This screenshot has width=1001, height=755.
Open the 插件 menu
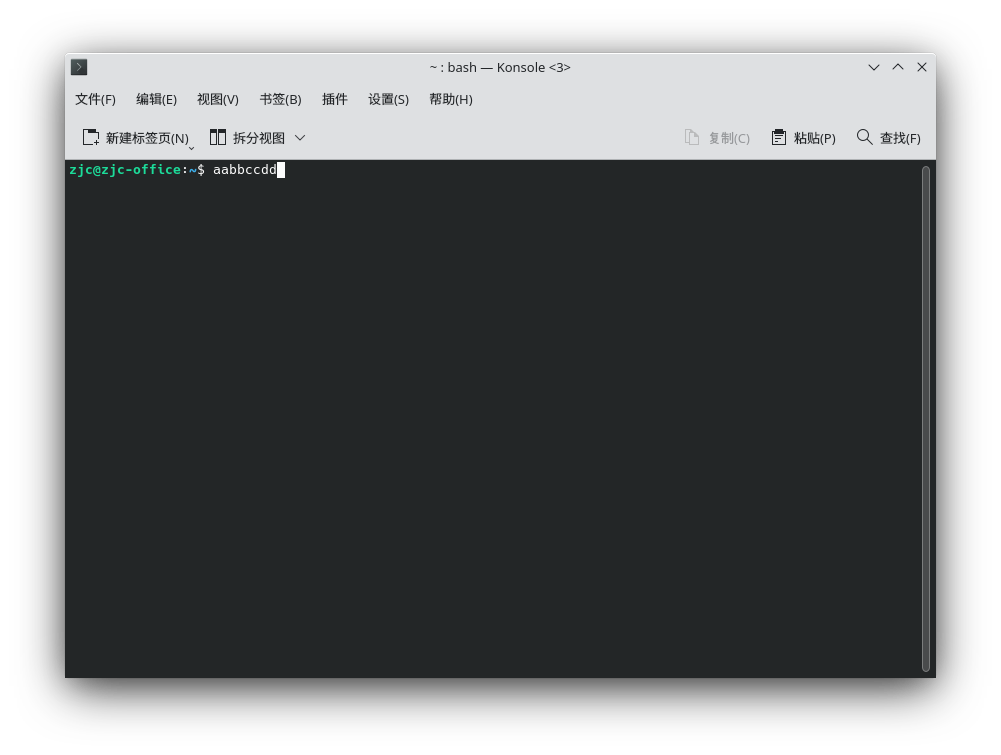point(335,99)
